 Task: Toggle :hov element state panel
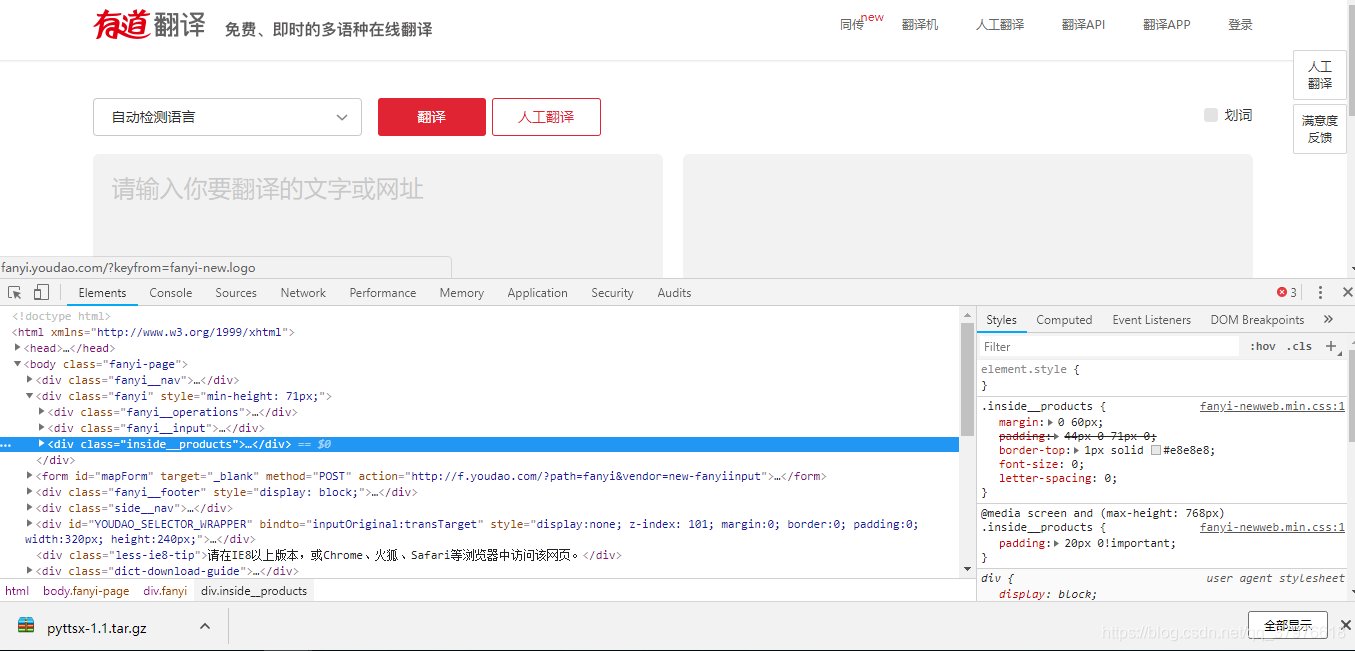click(1263, 346)
